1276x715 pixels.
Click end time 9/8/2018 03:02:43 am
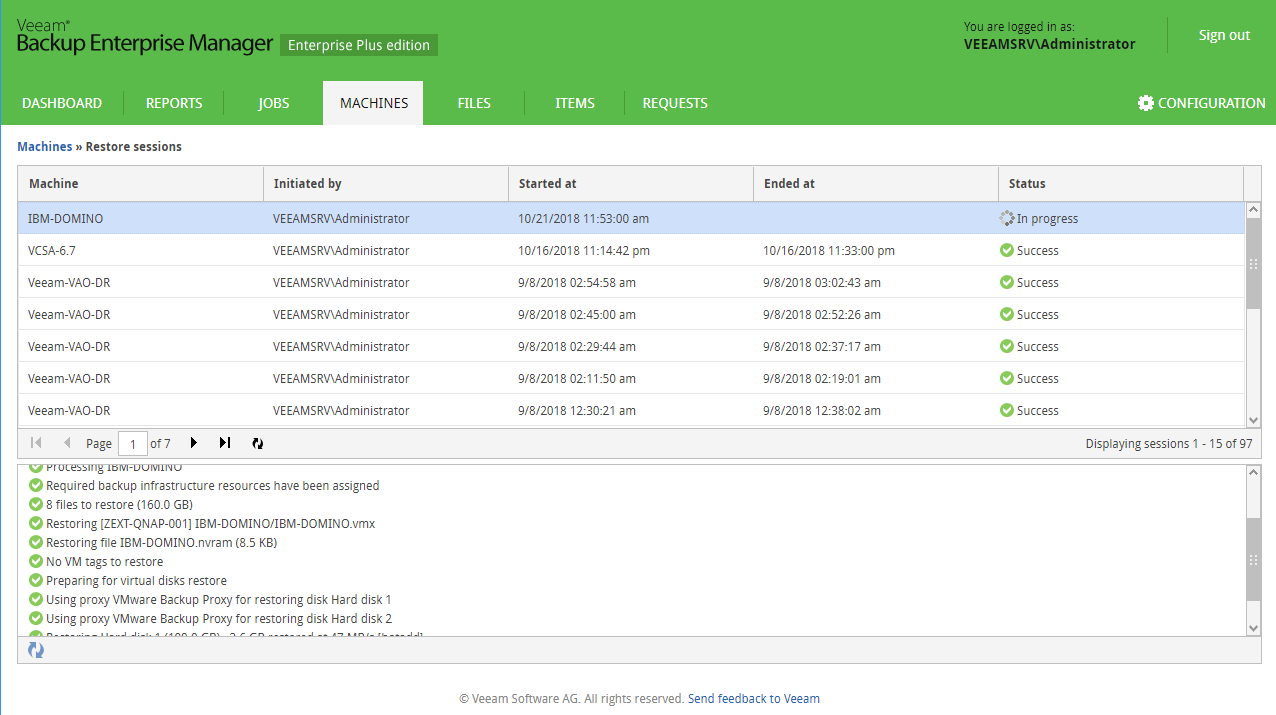point(822,282)
